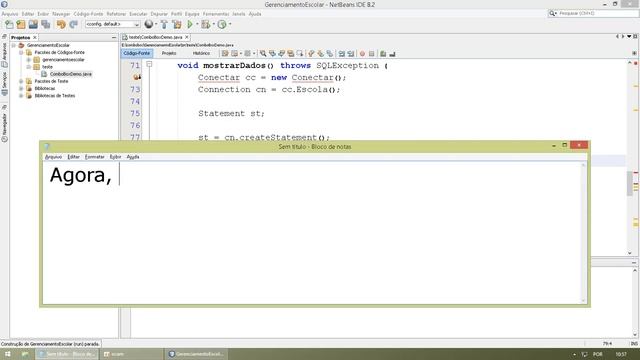Click in the Notepad text area
The width and height of the screenshot is (640, 360).
(x=311, y=233)
